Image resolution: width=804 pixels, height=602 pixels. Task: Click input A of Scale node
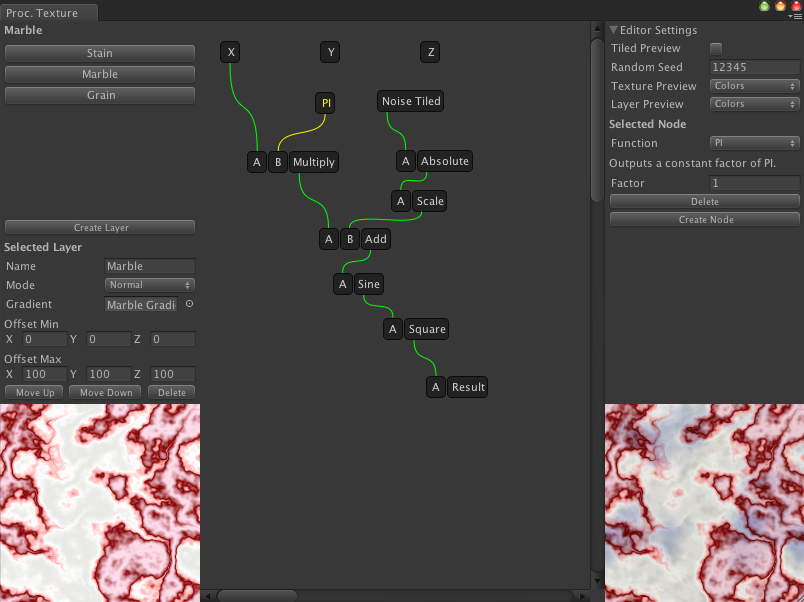click(401, 201)
